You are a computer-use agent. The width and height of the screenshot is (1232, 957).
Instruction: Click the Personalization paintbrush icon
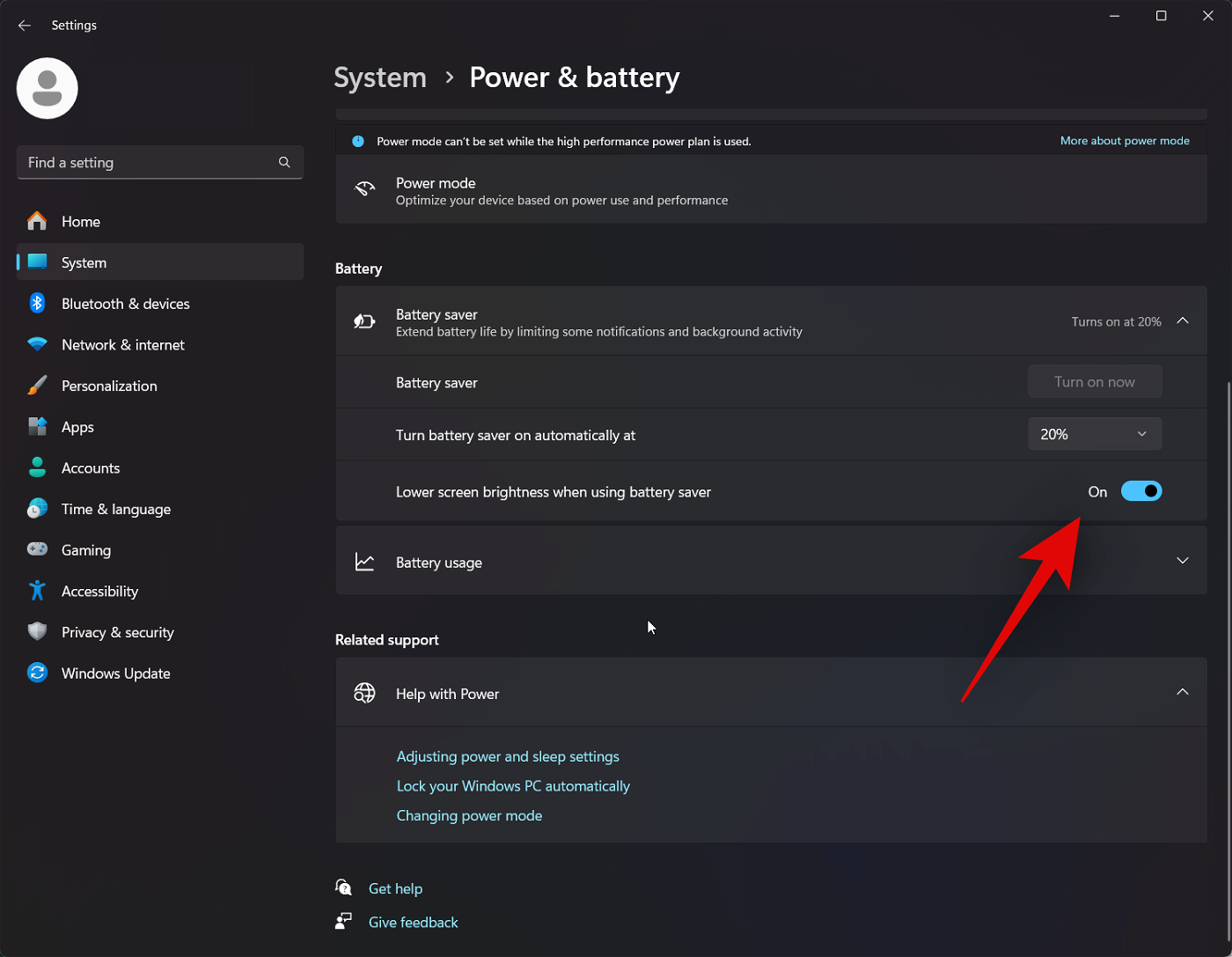tap(37, 386)
